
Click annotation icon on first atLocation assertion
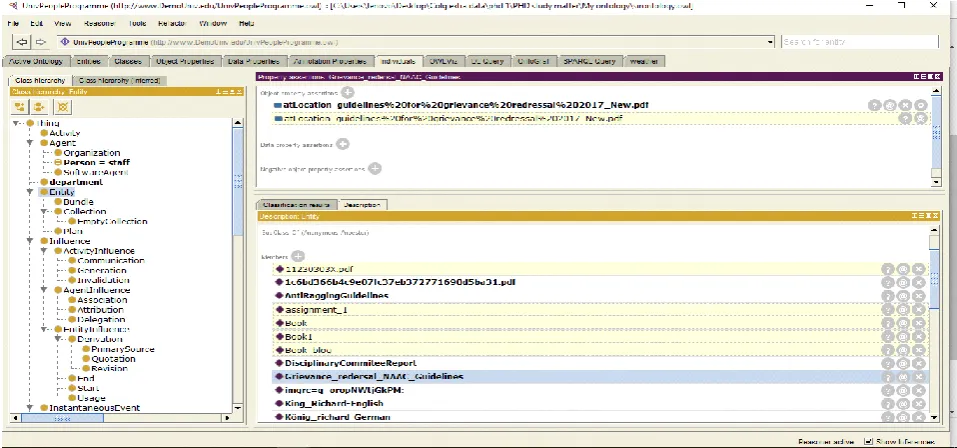click(890, 106)
